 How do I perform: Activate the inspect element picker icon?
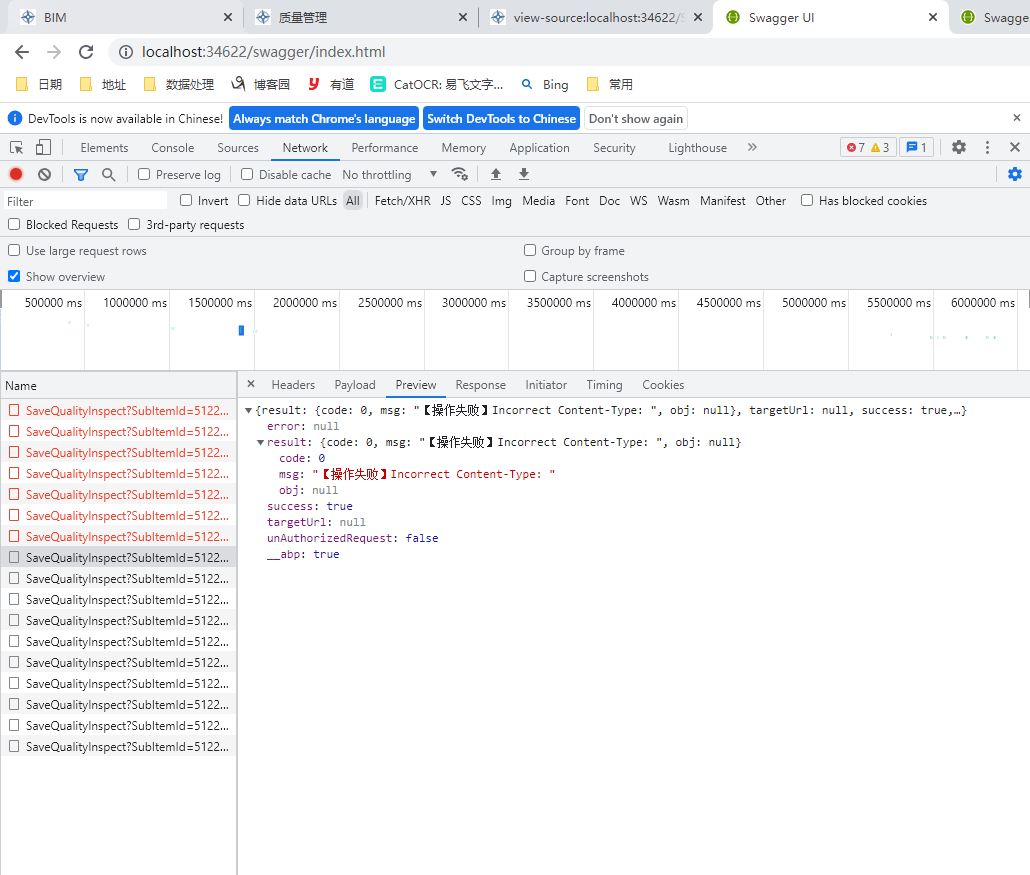[x=16, y=148]
